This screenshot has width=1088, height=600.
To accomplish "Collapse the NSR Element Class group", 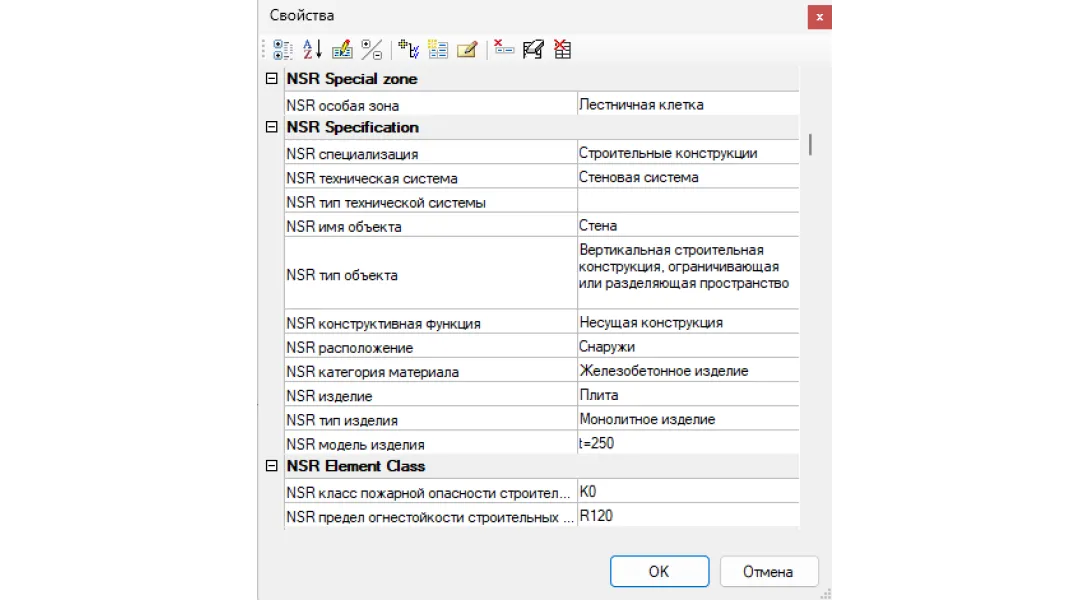I will 270,466.
